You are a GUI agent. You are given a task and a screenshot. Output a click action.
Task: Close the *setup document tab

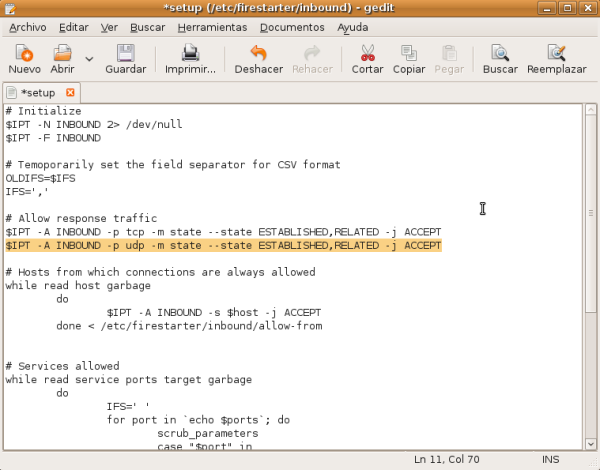point(70,92)
